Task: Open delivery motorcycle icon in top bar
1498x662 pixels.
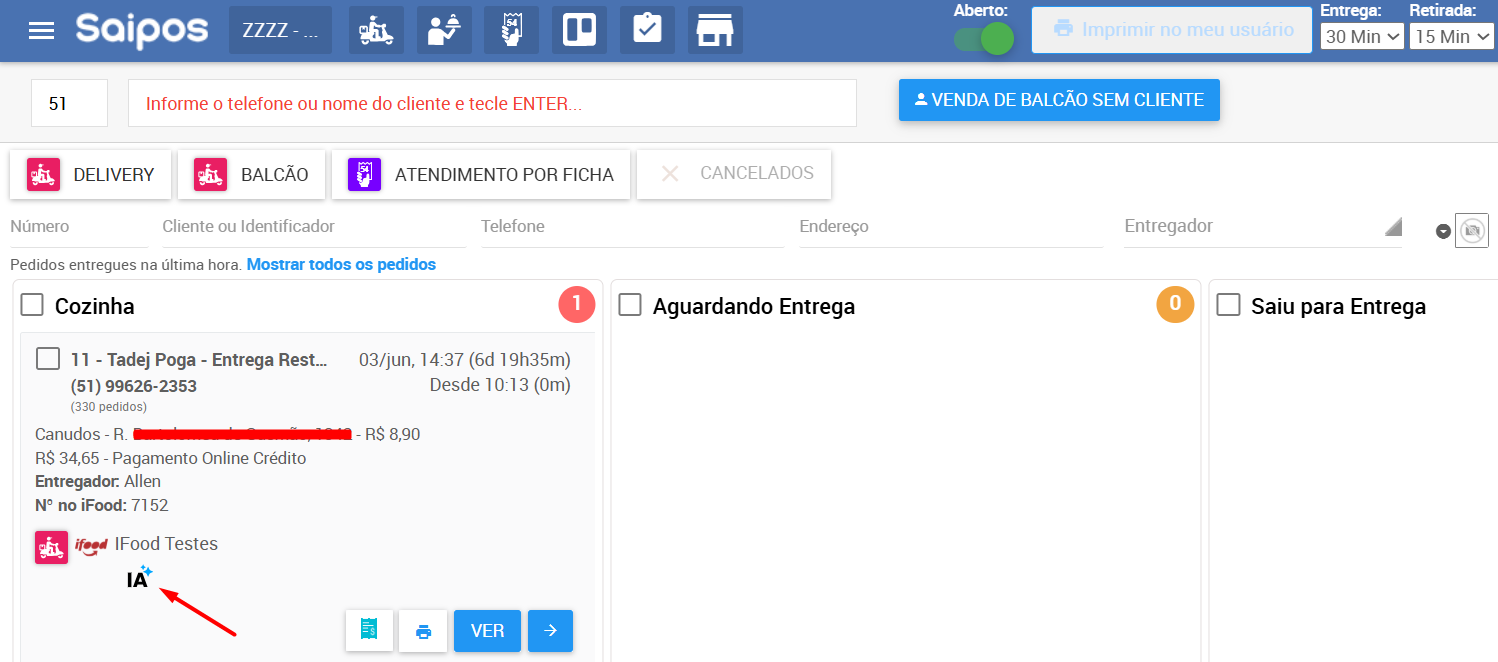Action: (376, 30)
